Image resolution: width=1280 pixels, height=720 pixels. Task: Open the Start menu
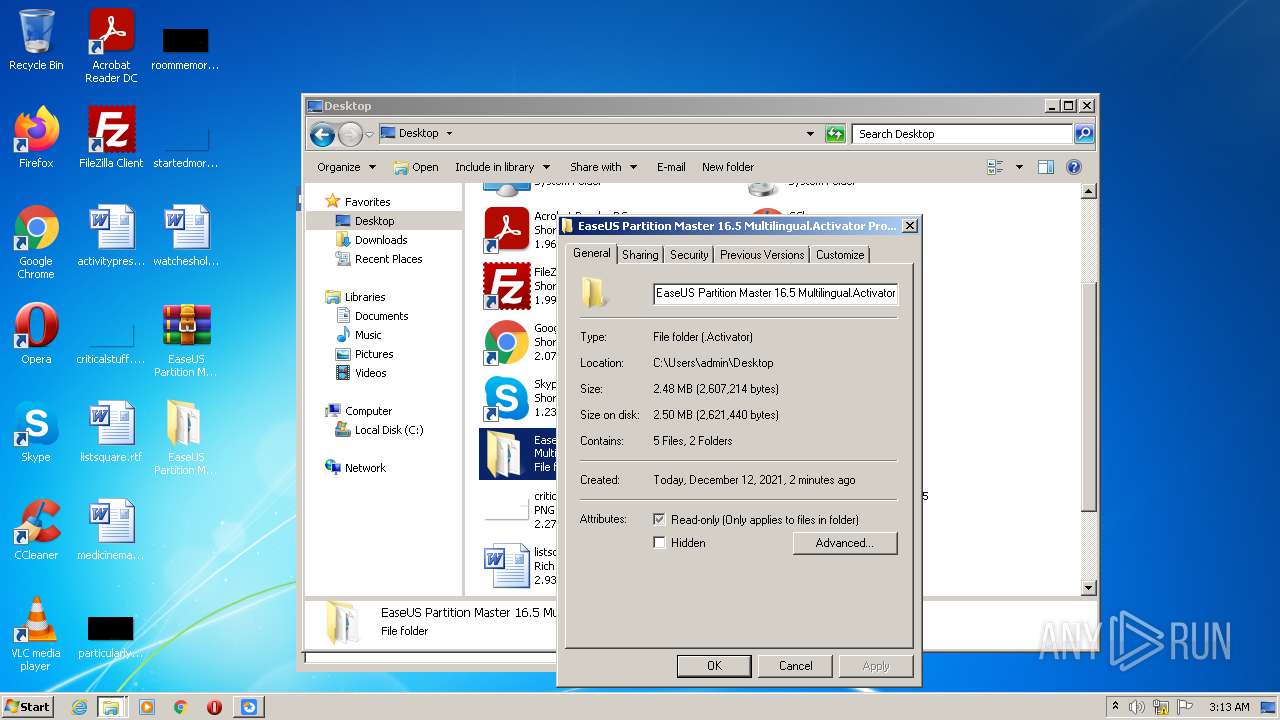28,707
